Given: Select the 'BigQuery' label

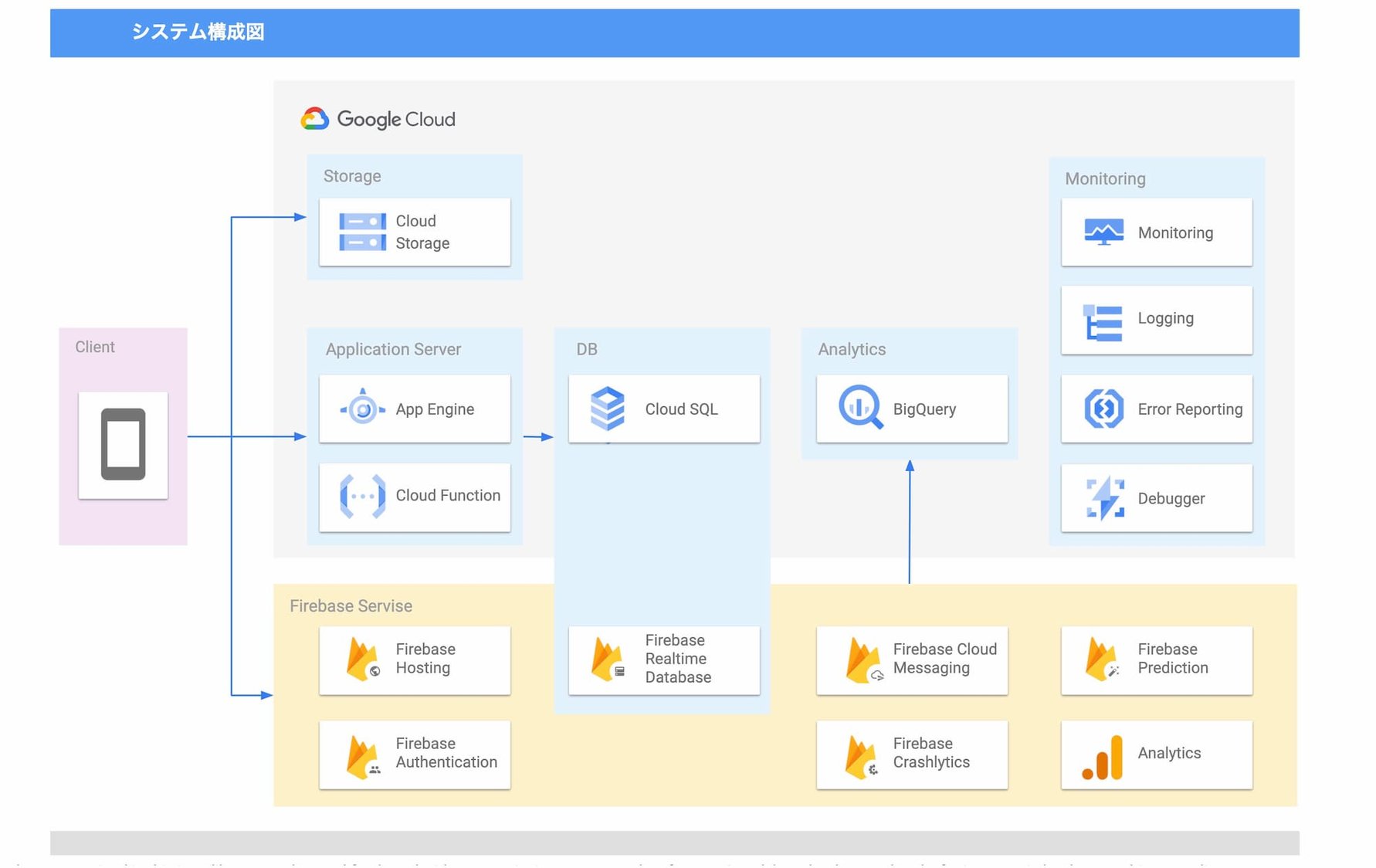Looking at the screenshot, I should coord(924,409).
